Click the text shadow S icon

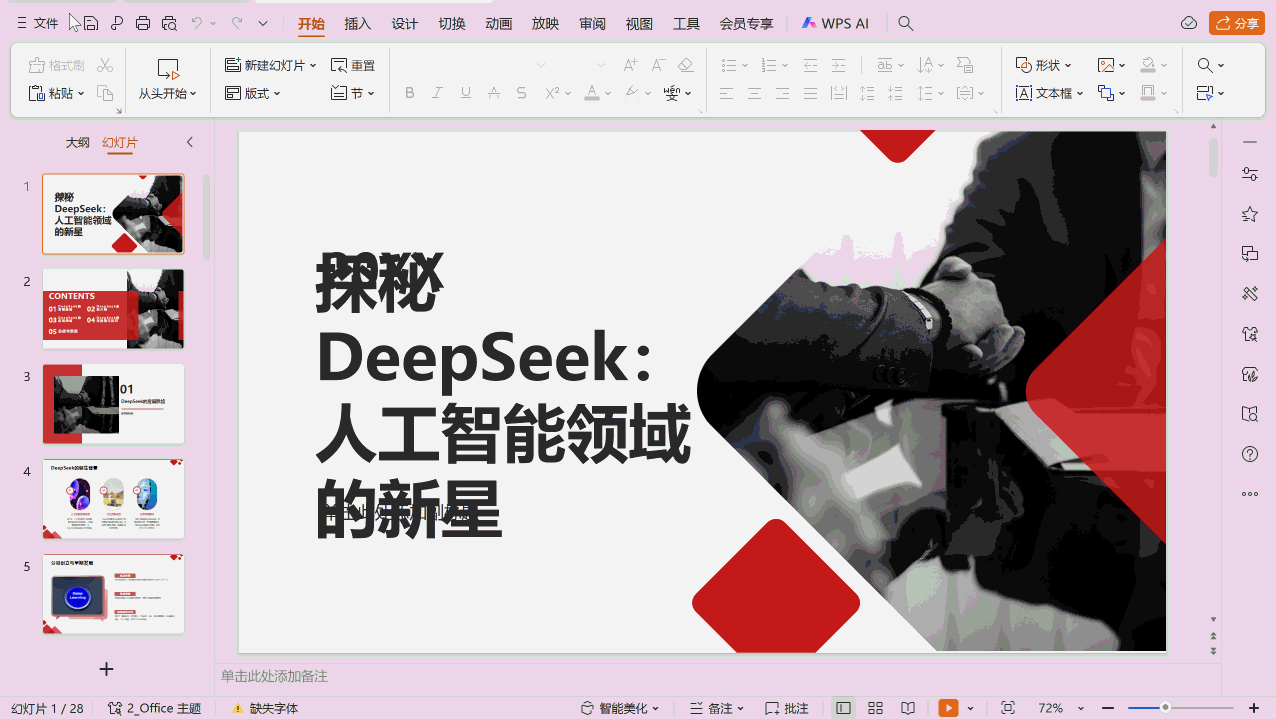tap(521, 93)
